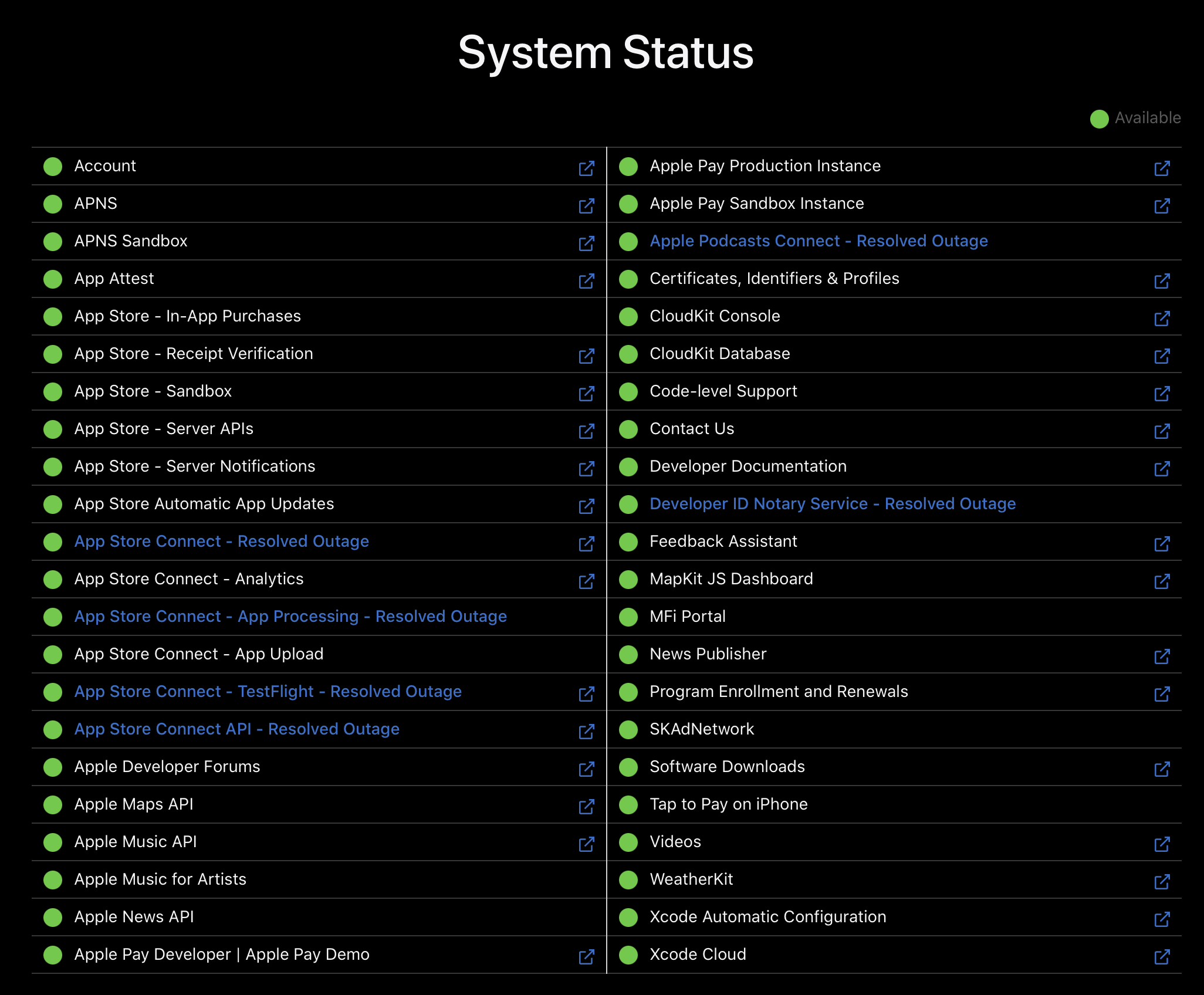The width and height of the screenshot is (1204, 995).
Task: Click the green status dot next to SKAdNetwork
Action: click(x=628, y=729)
